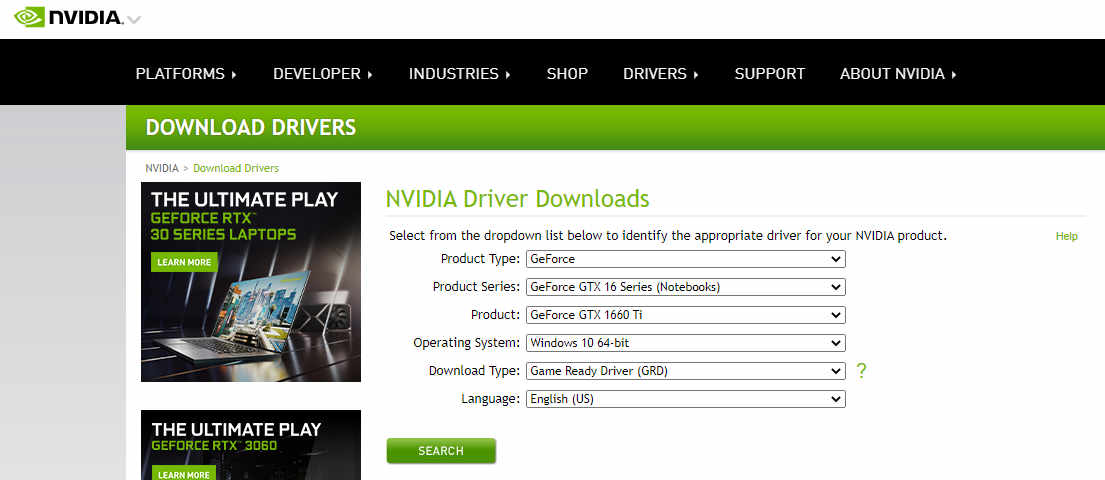The width and height of the screenshot is (1105, 480).
Task: Click the chevron next to NVIDIA logo
Action: 134,19
